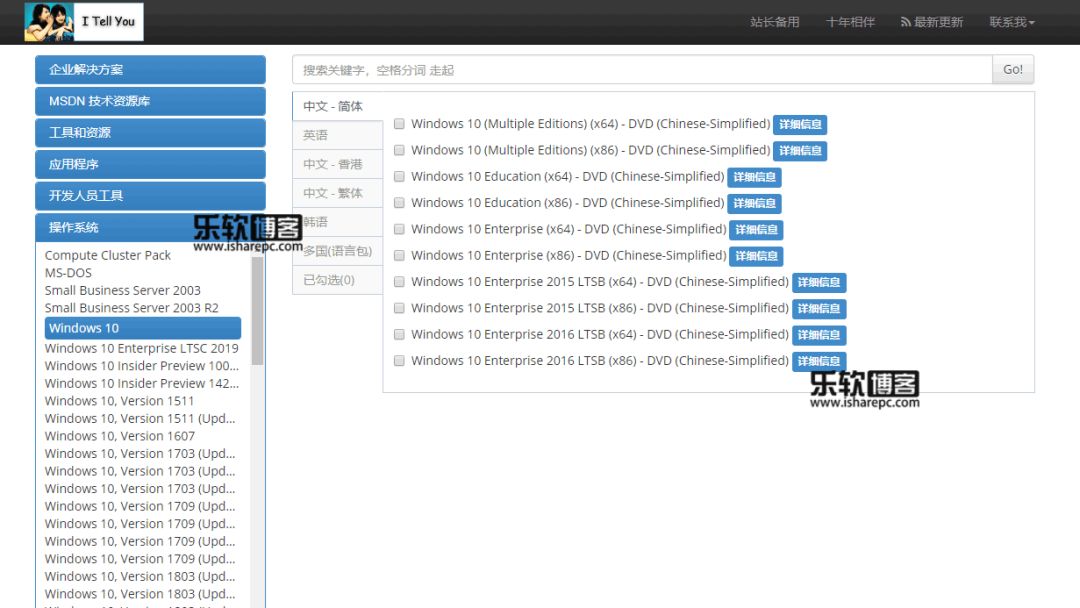1080x608 pixels.
Task: Expand the 开发人员工具 section
Action: 150,196
